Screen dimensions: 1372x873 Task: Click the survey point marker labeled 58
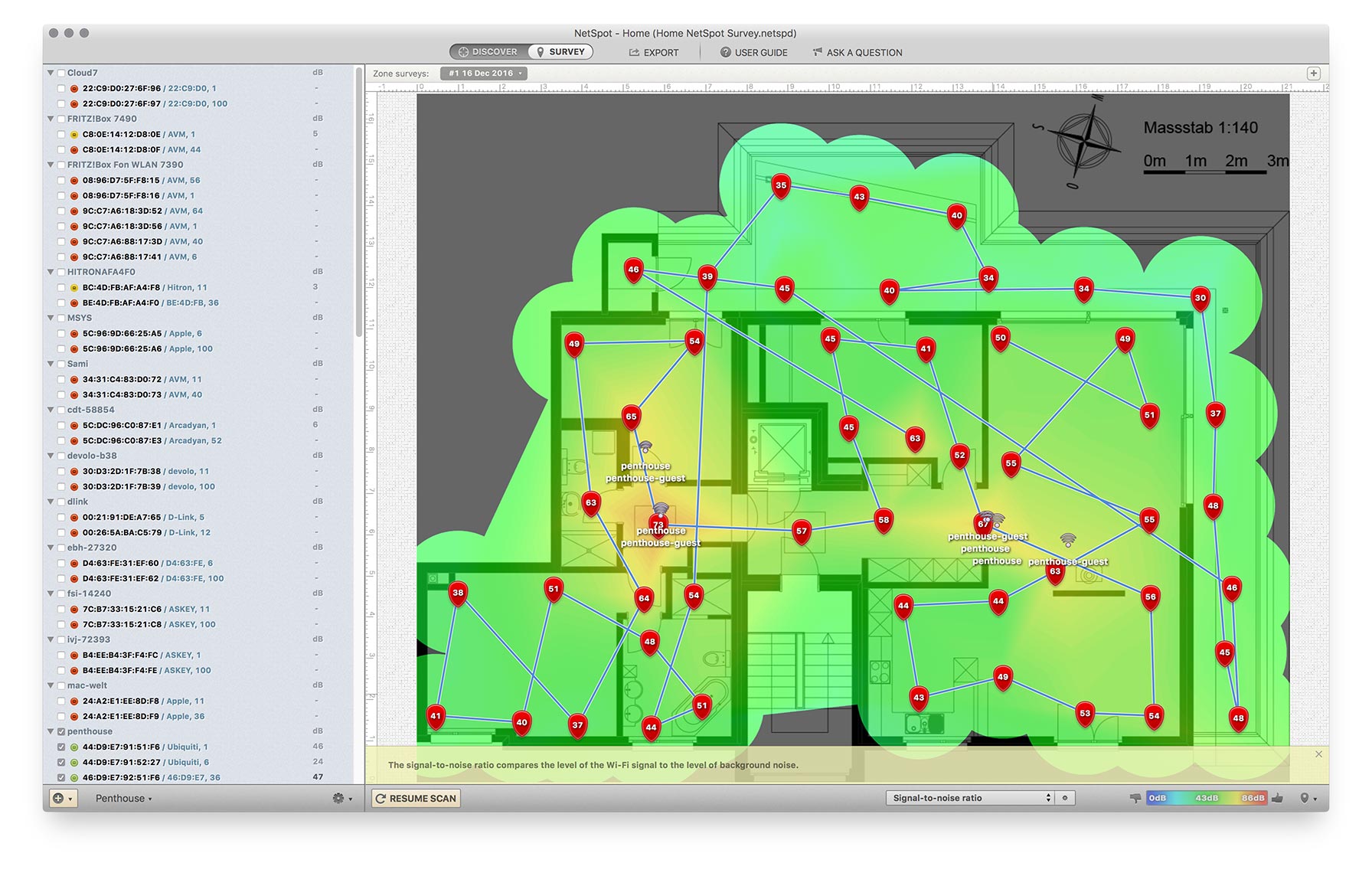tap(884, 522)
